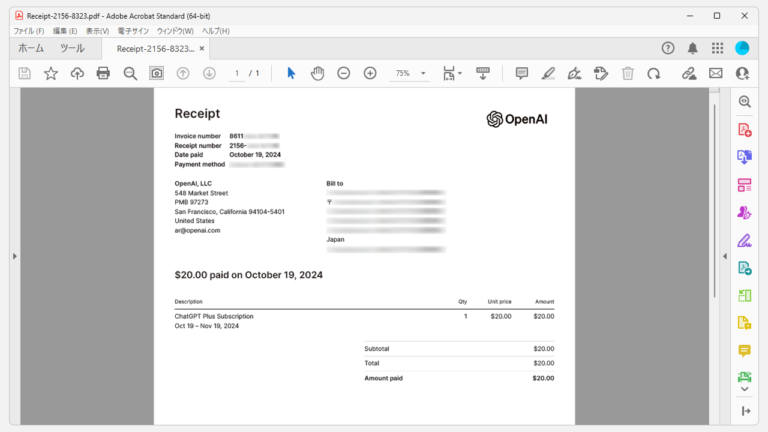Open the ファイル menu

(27, 31)
